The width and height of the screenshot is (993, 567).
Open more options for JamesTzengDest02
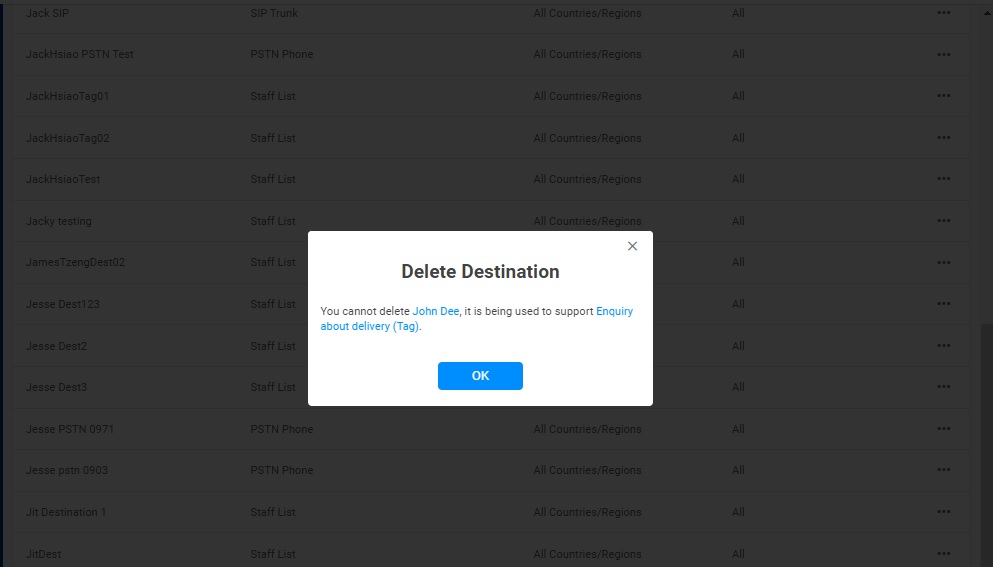click(x=943, y=263)
